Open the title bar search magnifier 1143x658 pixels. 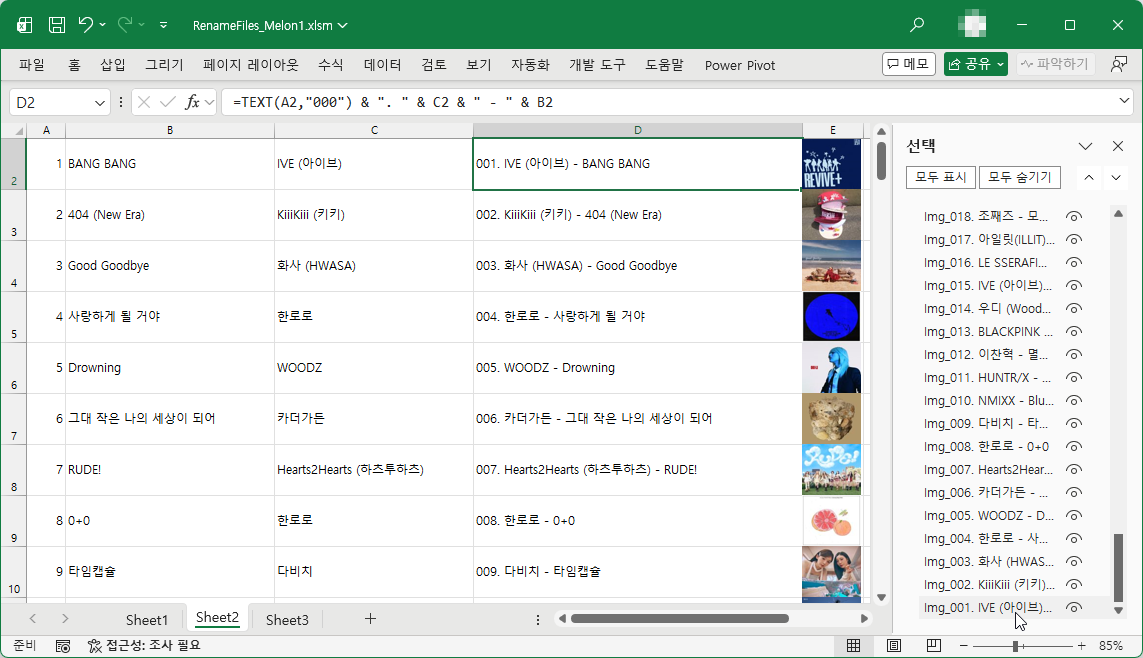[x=917, y=25]
